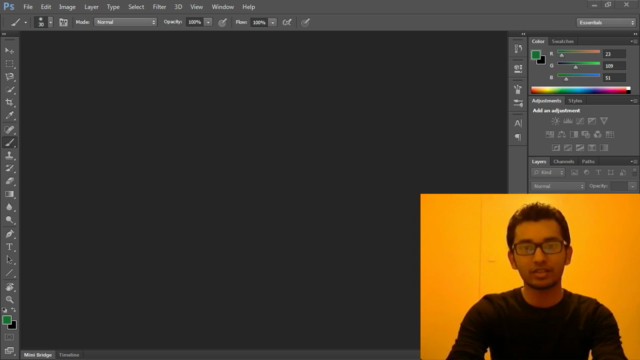The image size is (640, 360).
Task: Open the brush Mode dropdown
Action: (125, 22)
